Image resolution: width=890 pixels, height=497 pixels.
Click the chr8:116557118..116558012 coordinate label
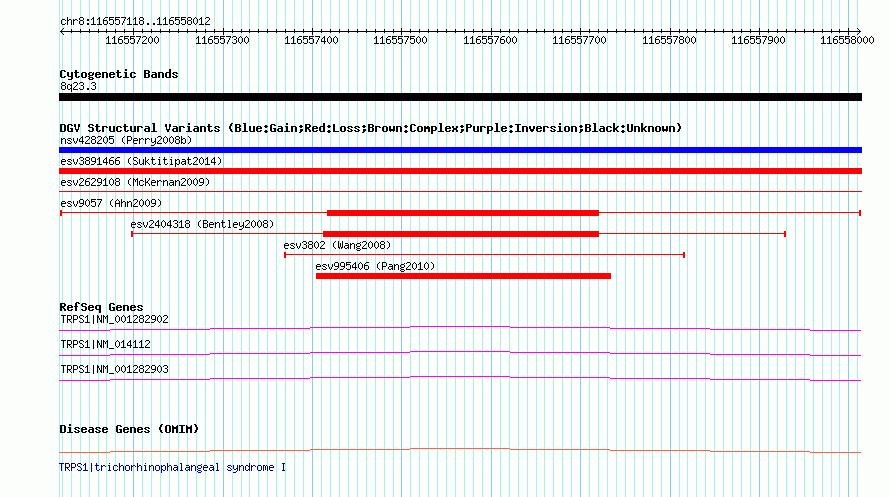coord(135,21)
